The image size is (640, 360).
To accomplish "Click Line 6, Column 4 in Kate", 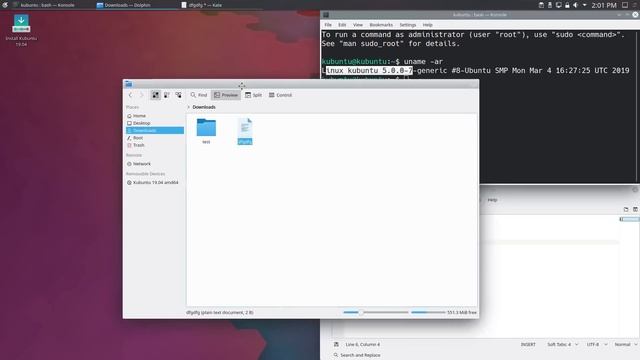I will 362,344.
